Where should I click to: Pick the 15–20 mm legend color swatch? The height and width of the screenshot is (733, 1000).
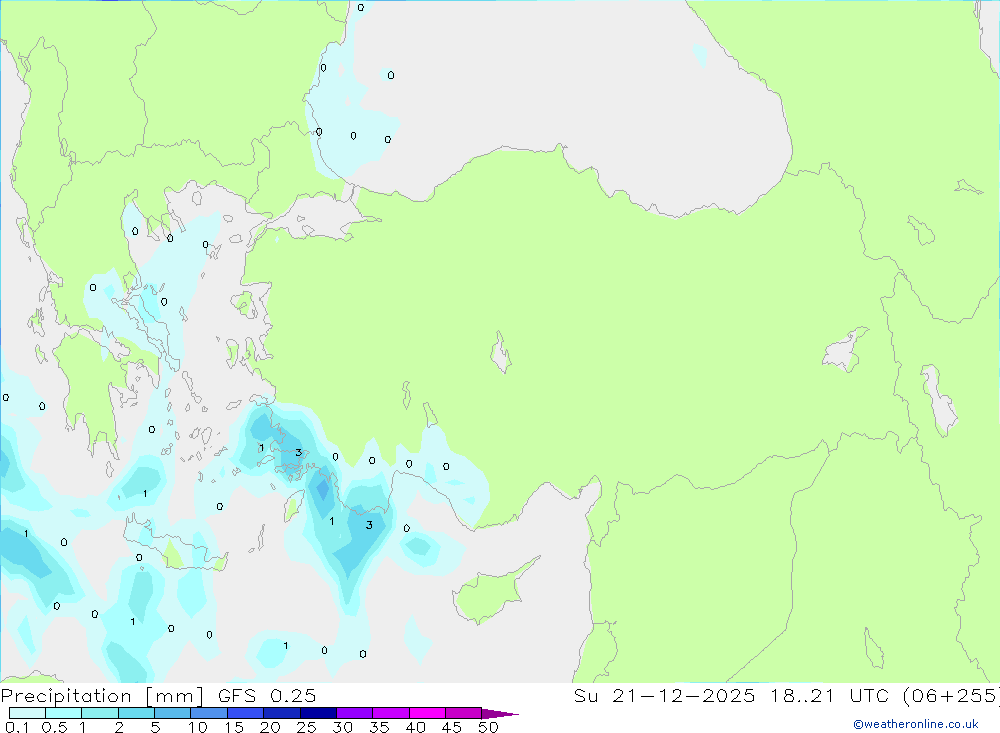tap(246, 713)
